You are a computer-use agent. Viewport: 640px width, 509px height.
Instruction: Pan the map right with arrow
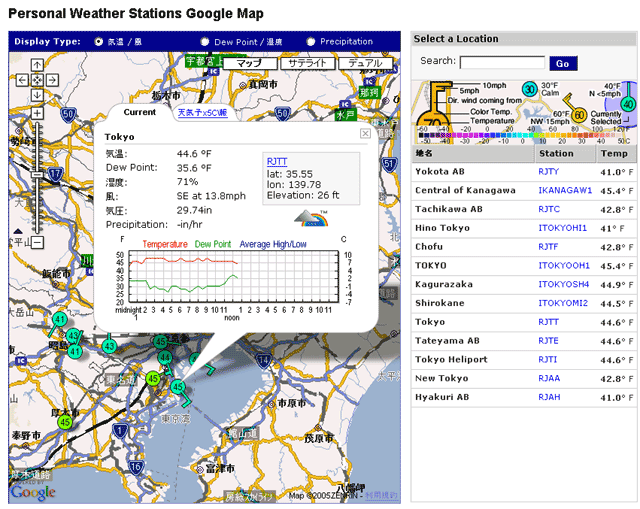(52, 80)
